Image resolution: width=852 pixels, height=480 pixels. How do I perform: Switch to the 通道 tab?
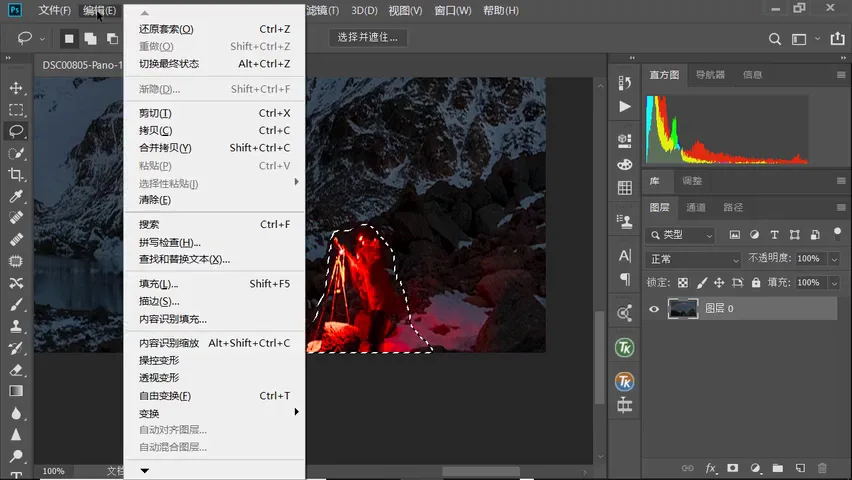pyautogui.click(x=696, y=207)
